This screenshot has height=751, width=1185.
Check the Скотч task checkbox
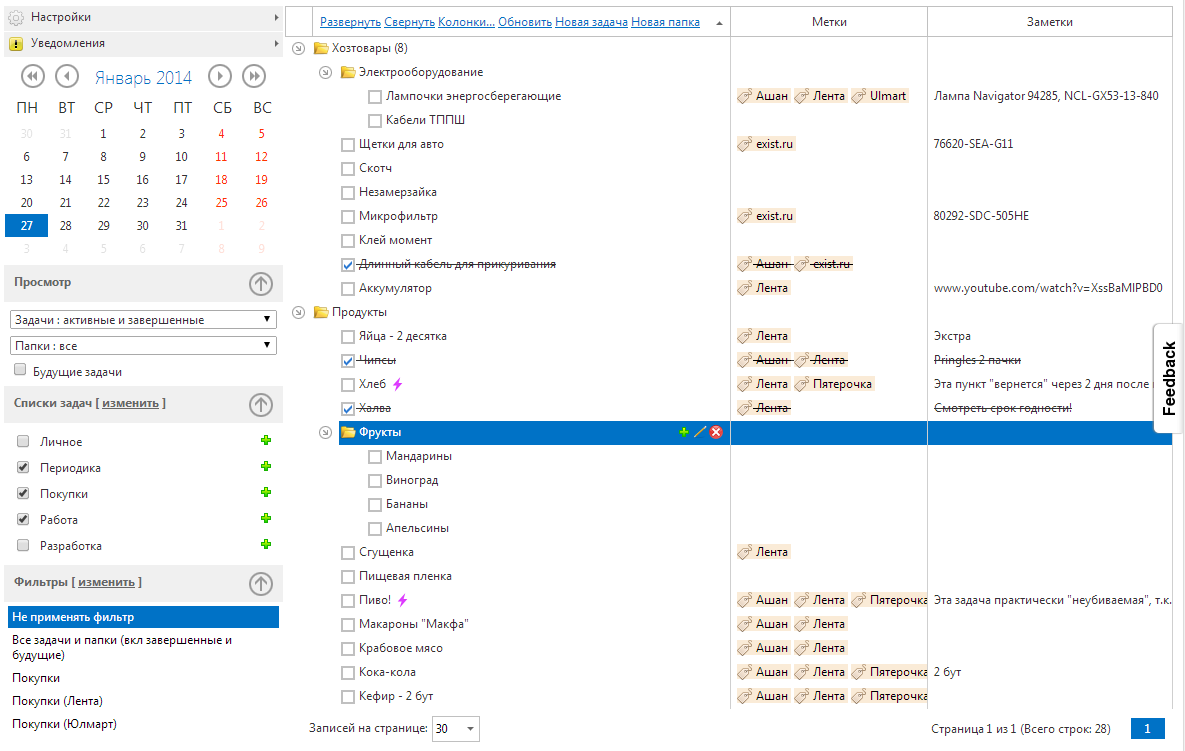click(x=348, y=168)
